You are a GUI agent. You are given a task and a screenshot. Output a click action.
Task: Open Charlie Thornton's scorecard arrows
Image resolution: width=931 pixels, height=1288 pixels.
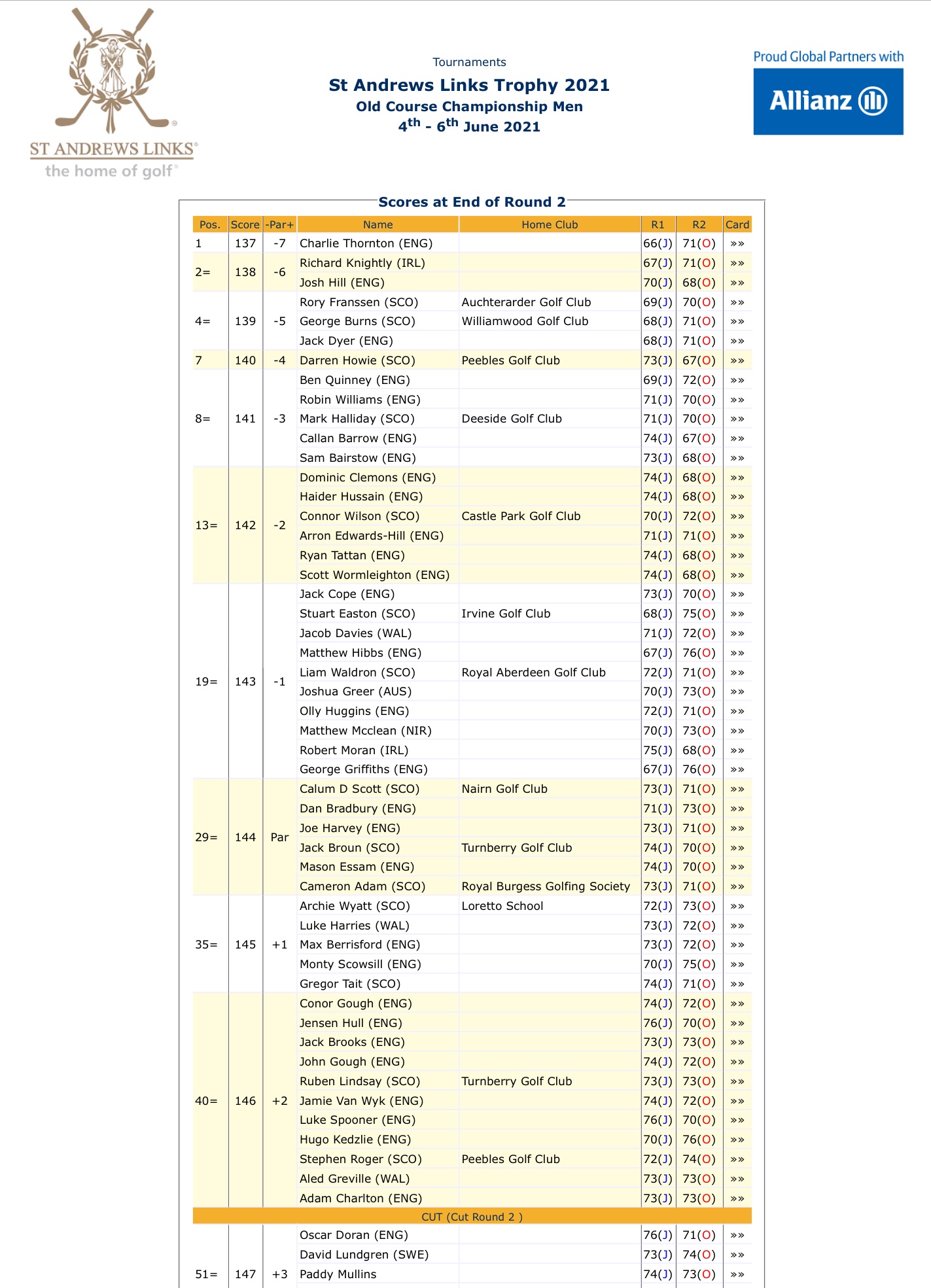pos(737,244)
